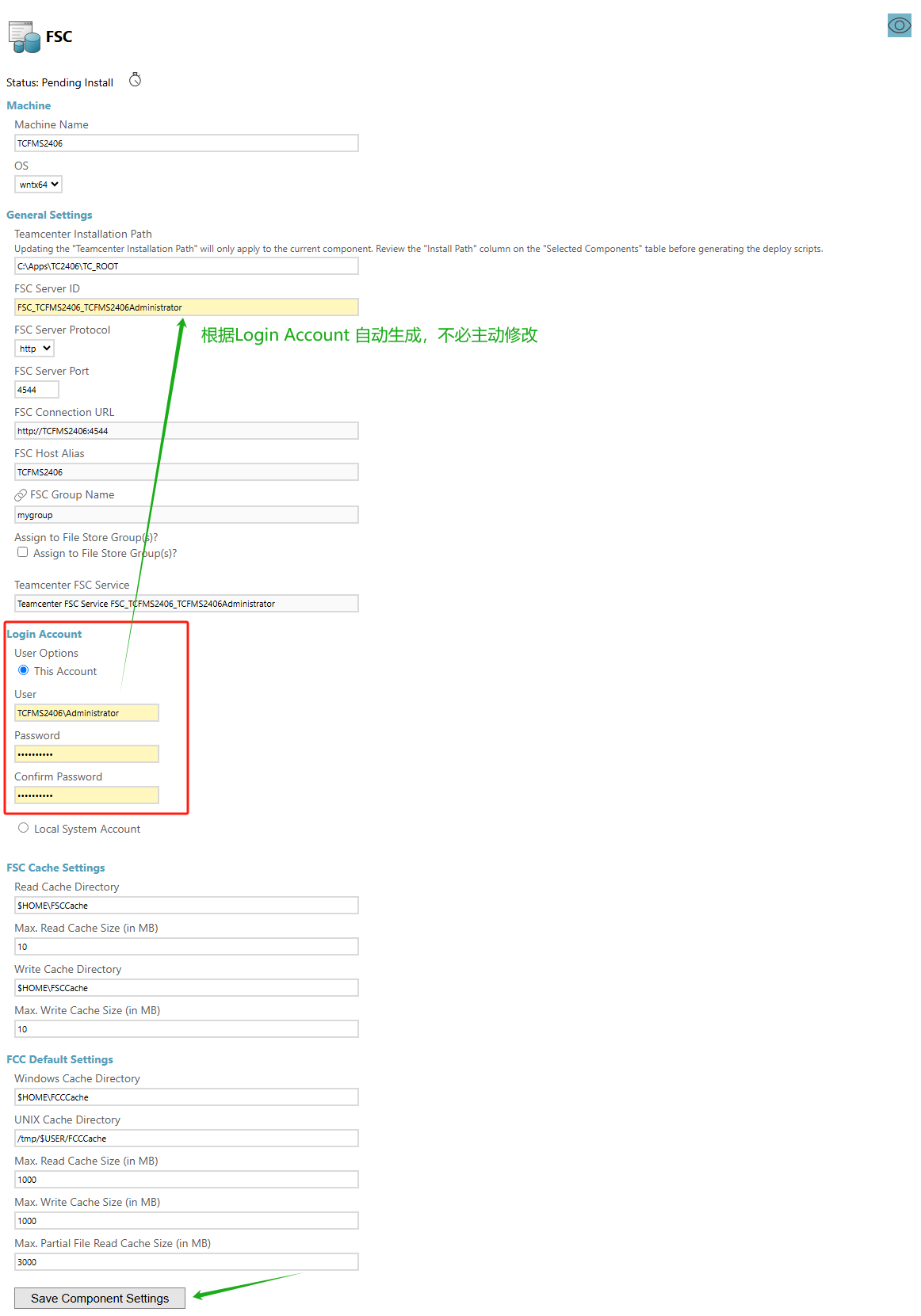
Task: Click the Assign to File Store Group(s)? heading label
Action: pyautogui.click(x=86, y=537)
